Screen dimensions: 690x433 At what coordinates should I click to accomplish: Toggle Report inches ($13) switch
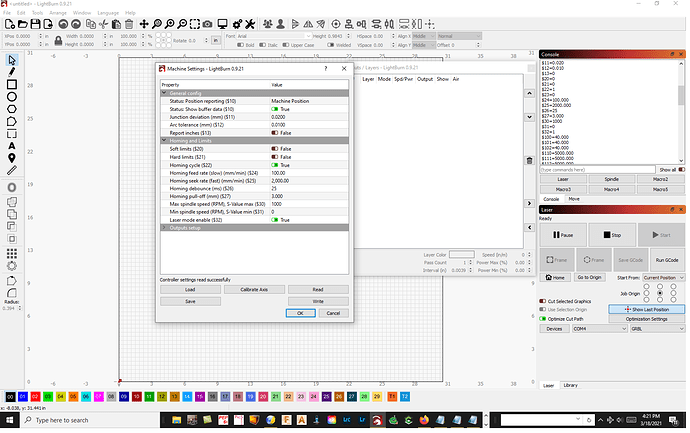pos(275,133)
